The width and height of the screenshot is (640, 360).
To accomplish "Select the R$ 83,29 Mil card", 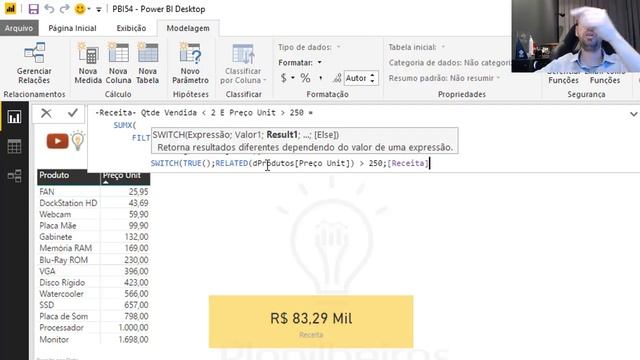I will [311, 322].
